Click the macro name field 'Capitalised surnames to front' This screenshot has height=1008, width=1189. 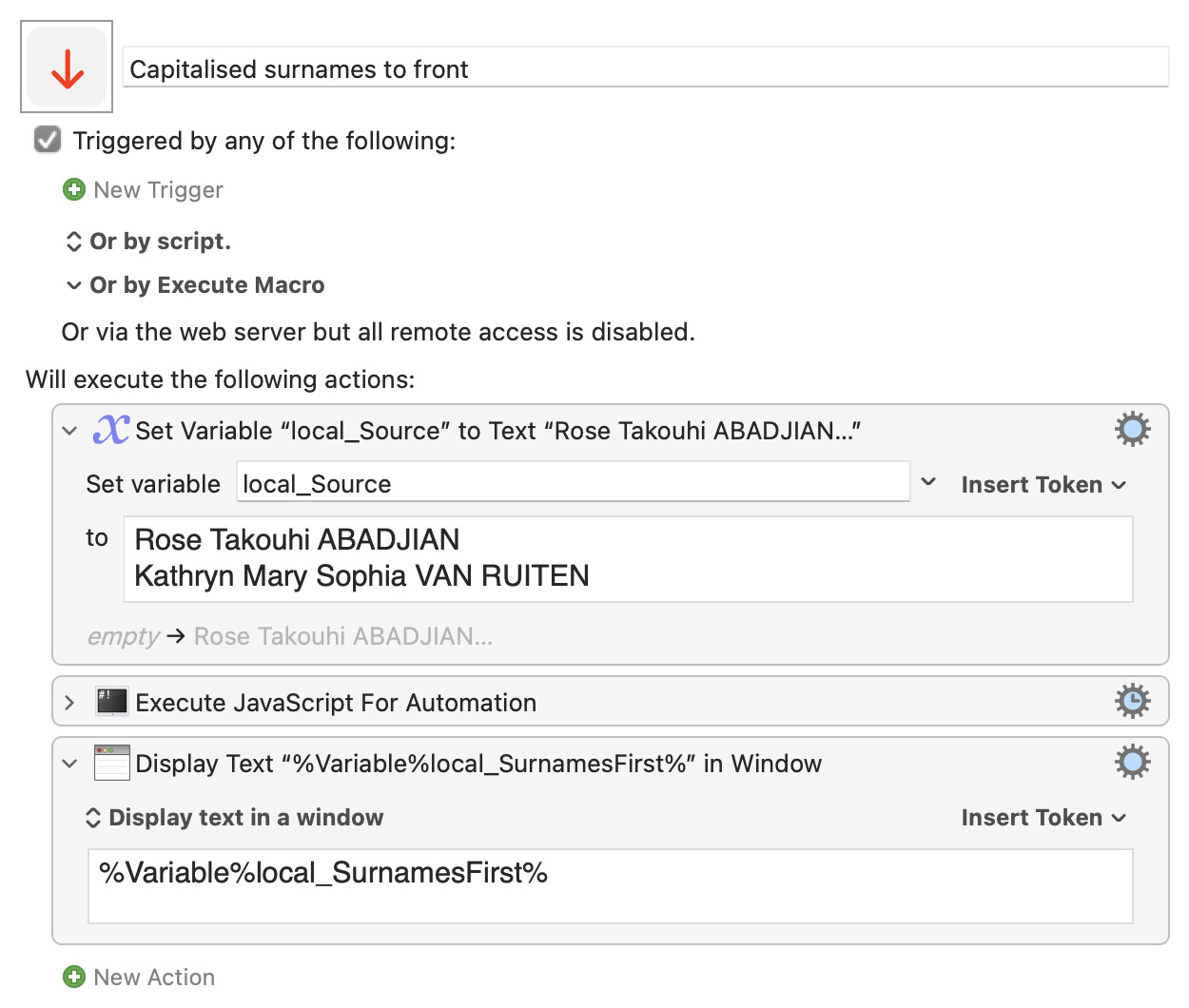click(x=645, y=68)
